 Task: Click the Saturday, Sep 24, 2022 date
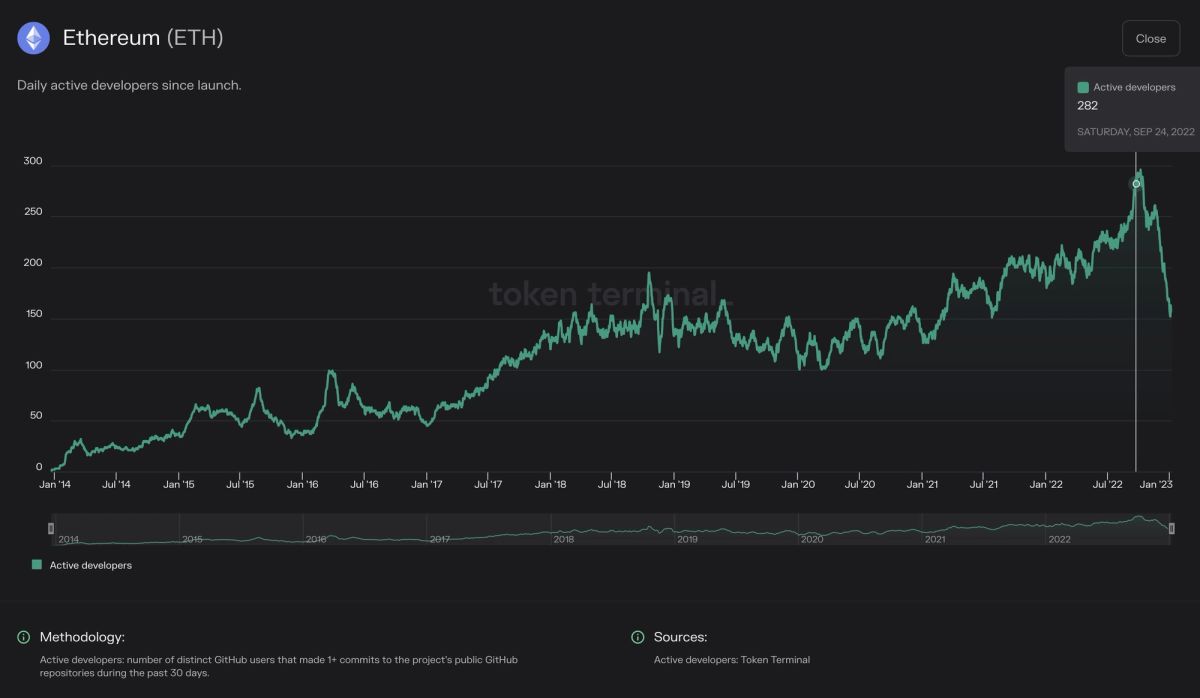[x=1136, y=132]
